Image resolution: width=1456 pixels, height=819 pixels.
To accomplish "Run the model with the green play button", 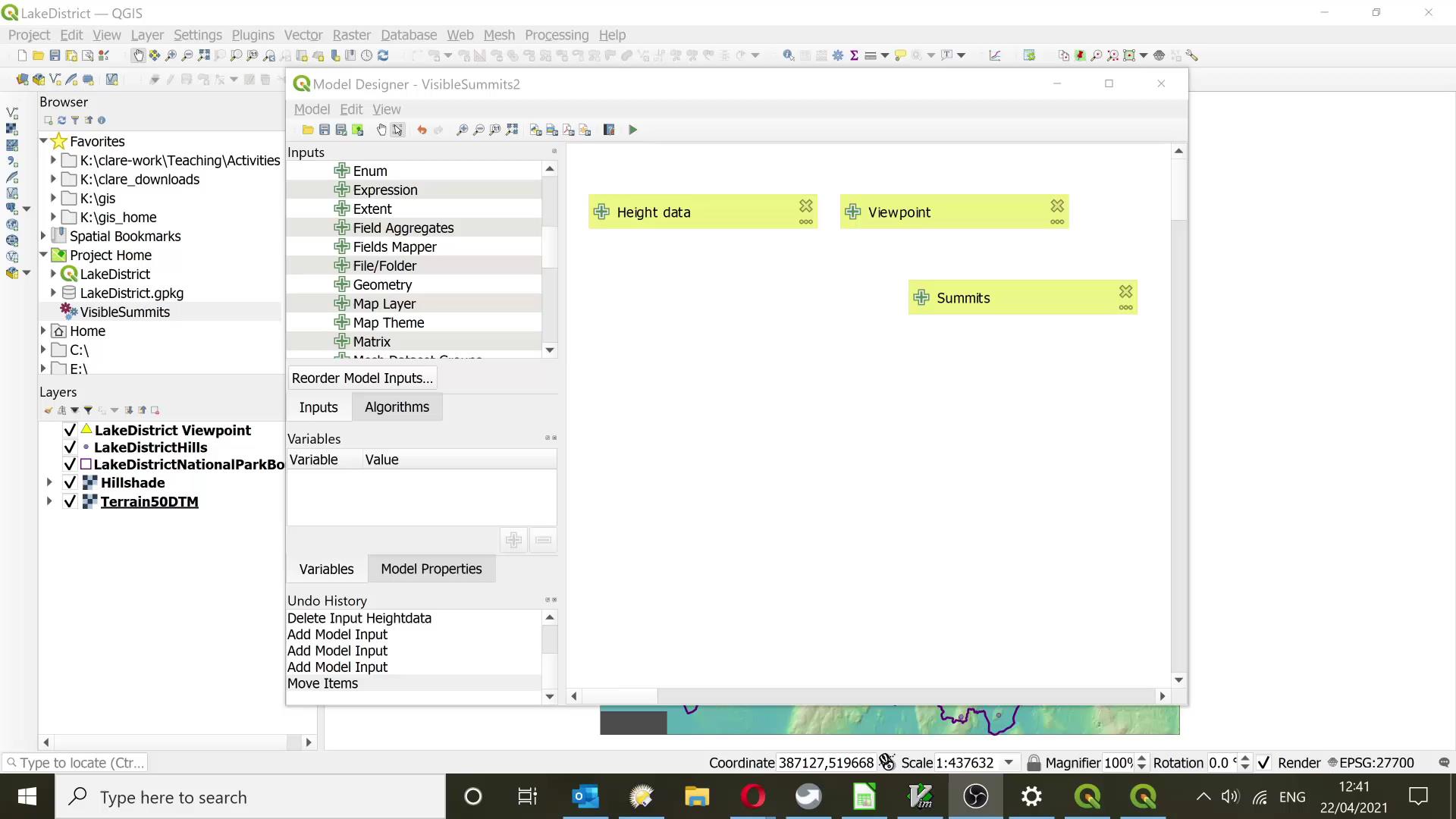I will (633, 130).
